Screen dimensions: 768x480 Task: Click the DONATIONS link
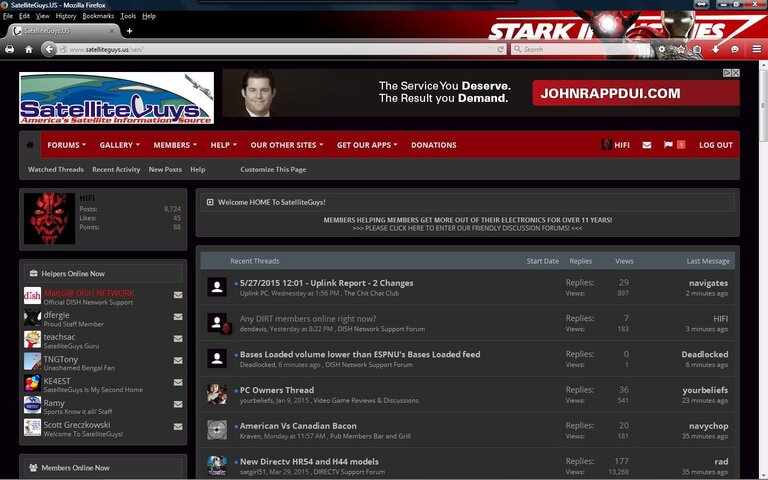click(x=433, y=145)
